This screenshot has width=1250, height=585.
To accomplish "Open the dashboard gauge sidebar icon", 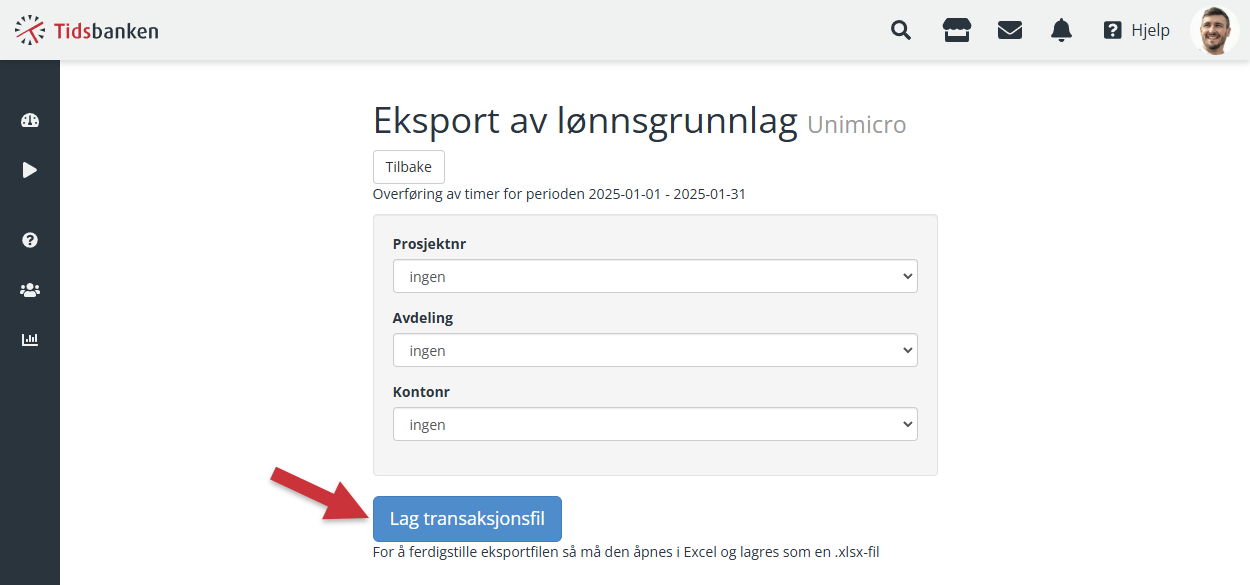I will point(30,120).
